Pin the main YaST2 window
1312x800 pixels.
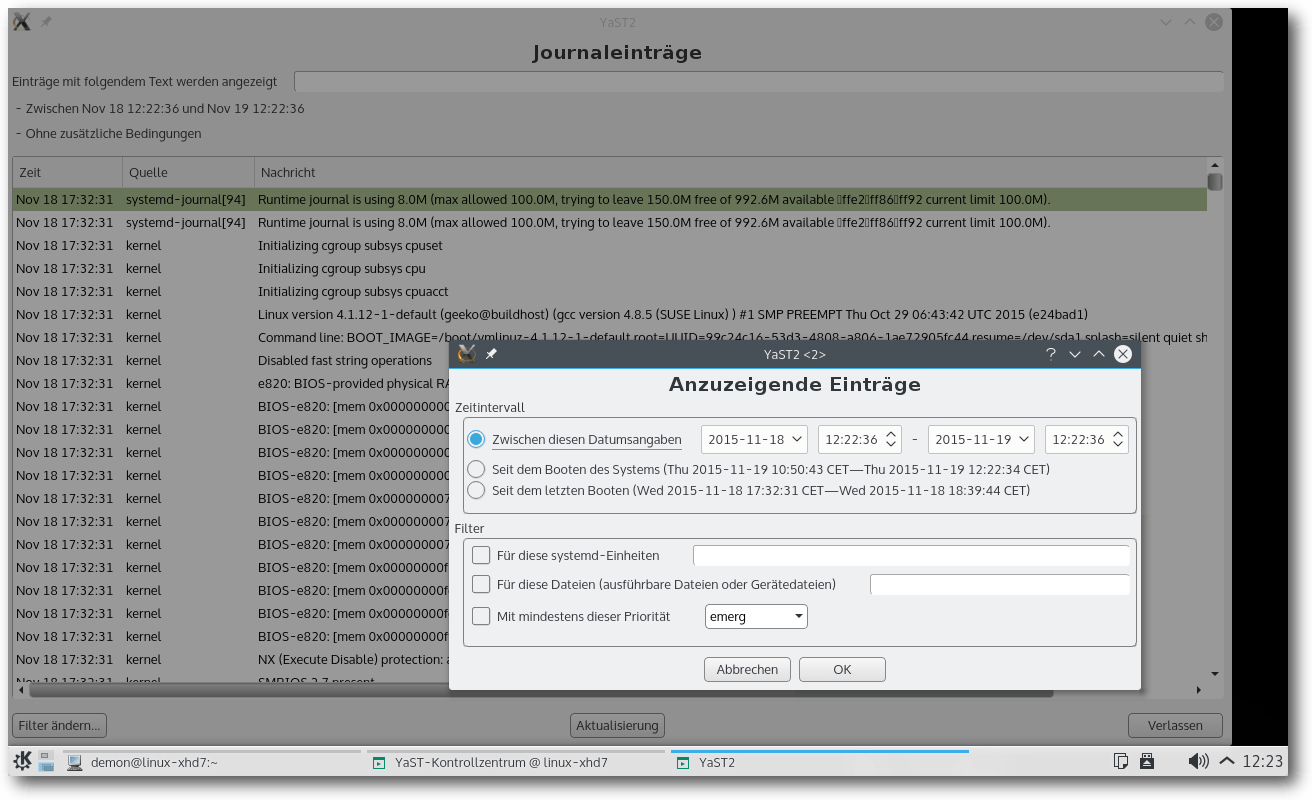pos(46,22)
